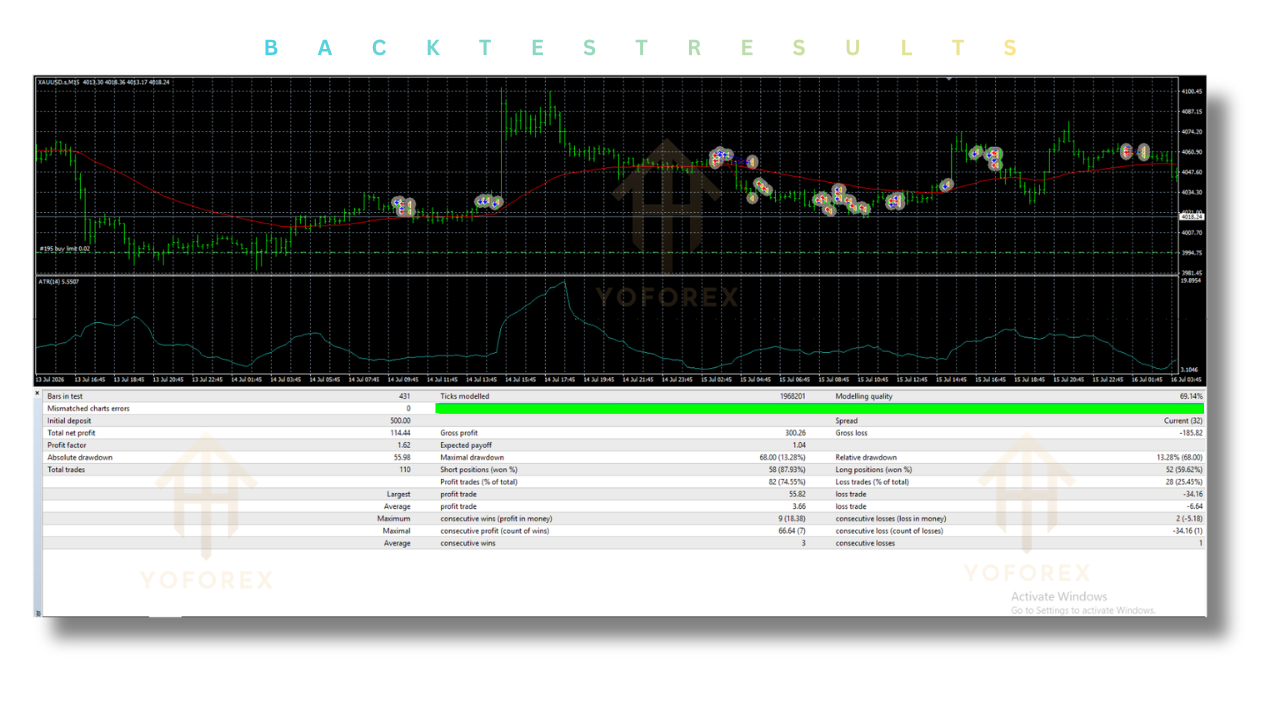
Task: Click the 4100.45 price on the chart axis
Action: [1192, 91]
